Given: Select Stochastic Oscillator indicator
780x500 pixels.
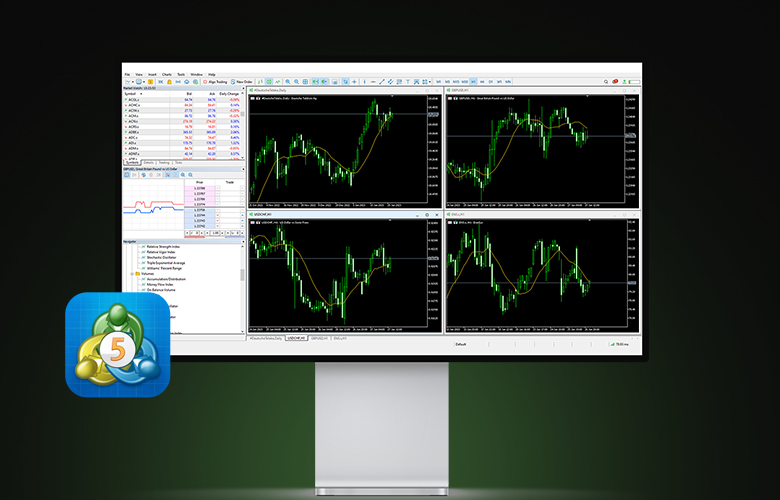Looking at the screenshot, I should tap(161, 258).
